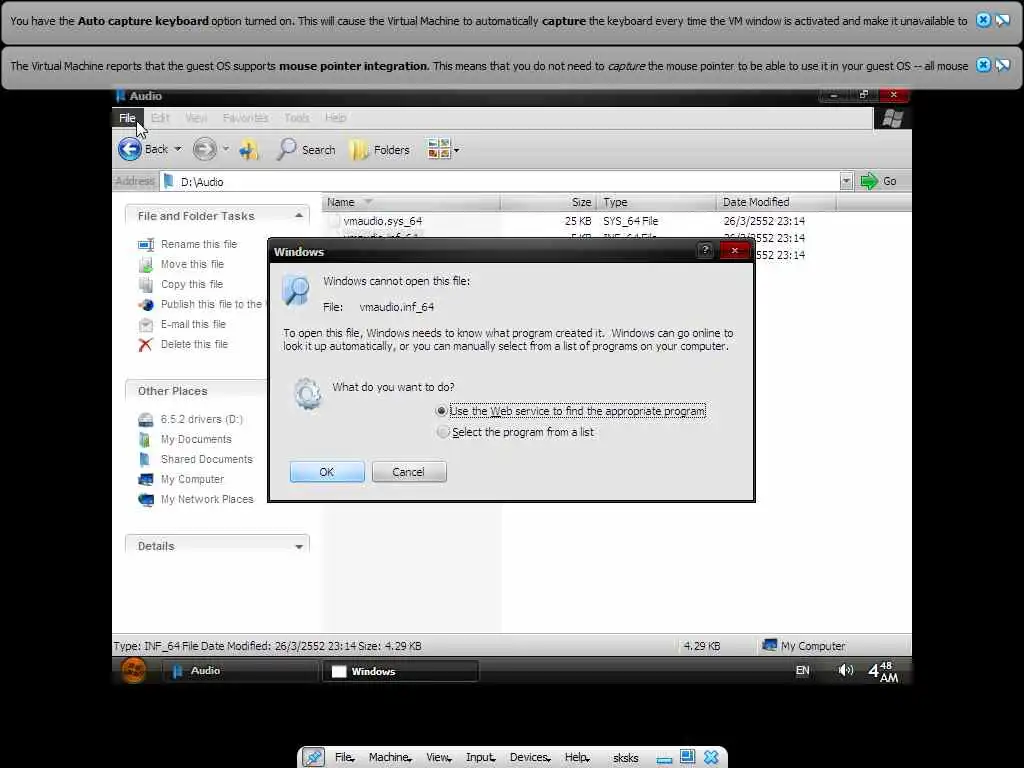The width and height of the screenshot is (1024, 768).
Task: Choose Select the program from a list
Action: click(443, 432)
